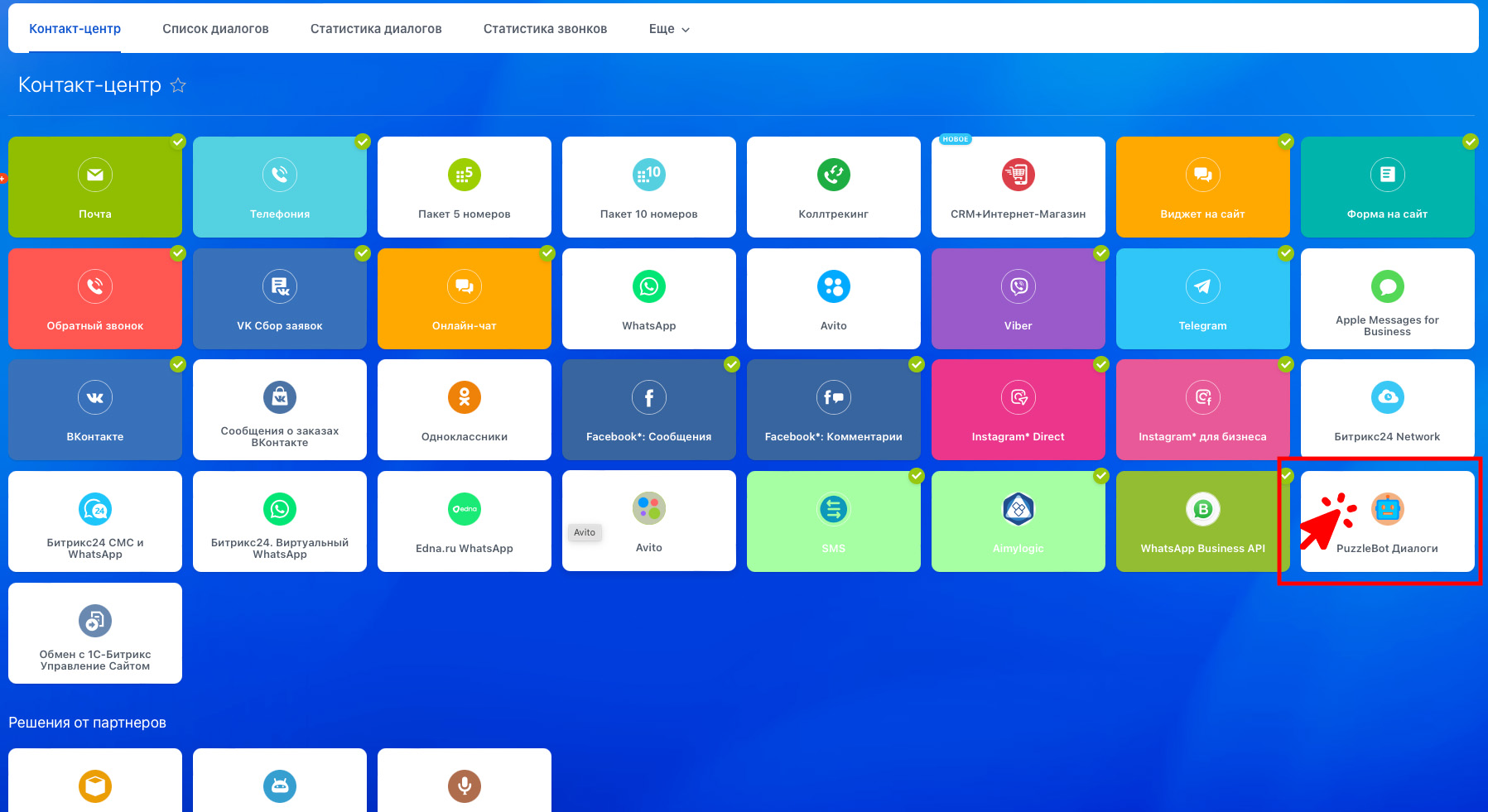Open the Коллтрекинг call tracking tile
1488x812 pixels.
[834, 187]
